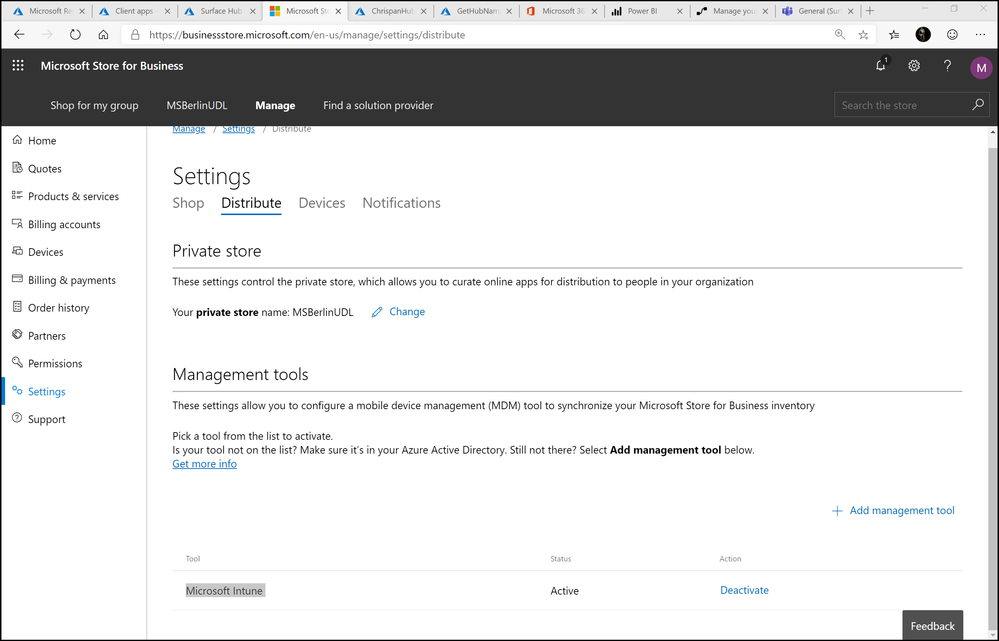The height and width of the screenshot is (641, 999).
Task: Select the Distribute settings tab
Action: [251, 203]
